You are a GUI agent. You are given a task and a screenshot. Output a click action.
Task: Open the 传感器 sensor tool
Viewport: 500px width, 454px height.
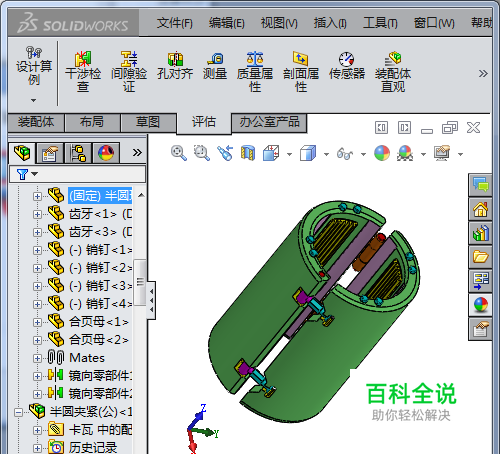347,66
